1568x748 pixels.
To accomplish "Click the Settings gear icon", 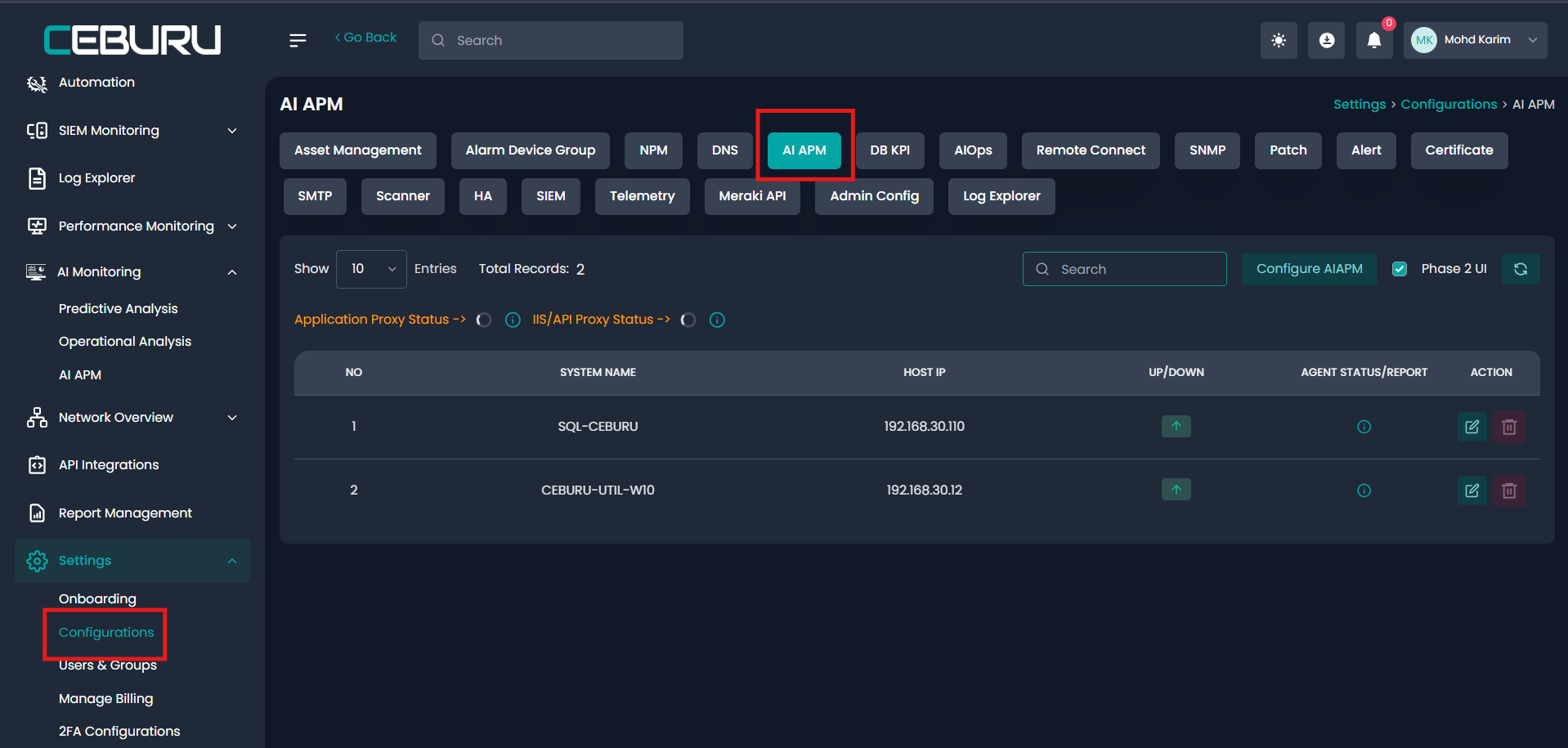I will coord(37,561).
